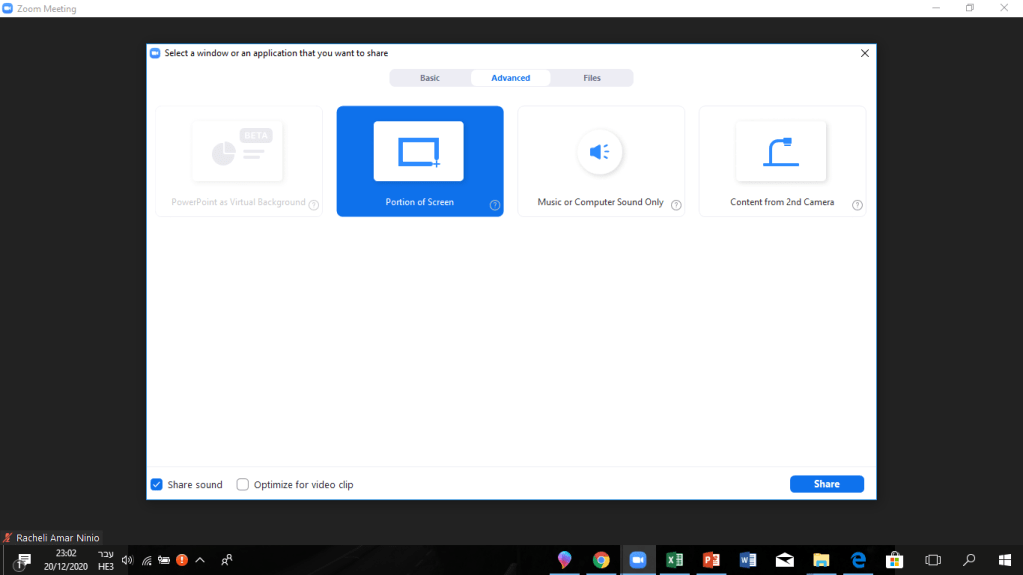Close the share selection dialog
Image resolution: width=1023 pixels, height=575 pixels.
tap(865, 53)
